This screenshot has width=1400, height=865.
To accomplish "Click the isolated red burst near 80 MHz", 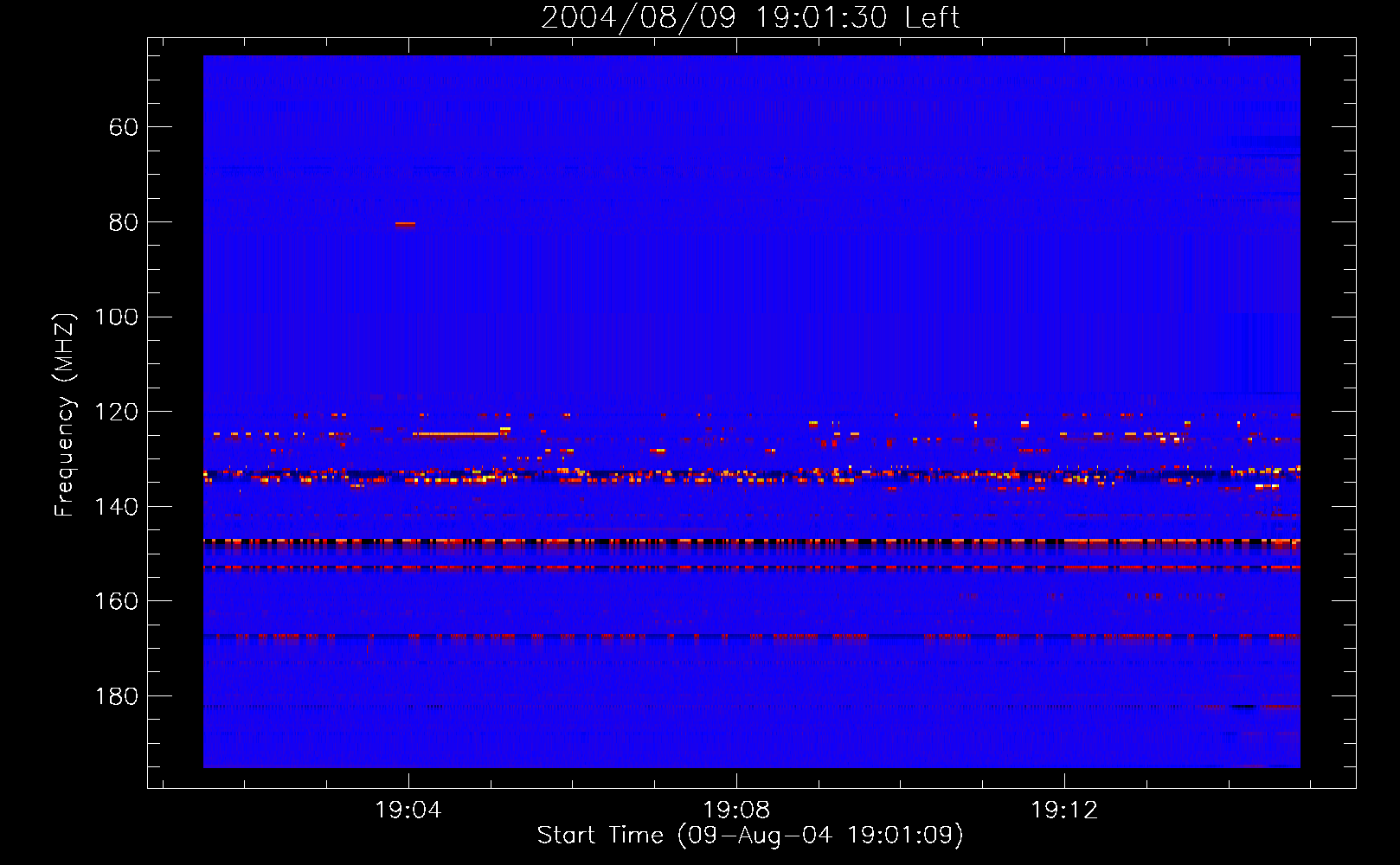I will 405,224.
